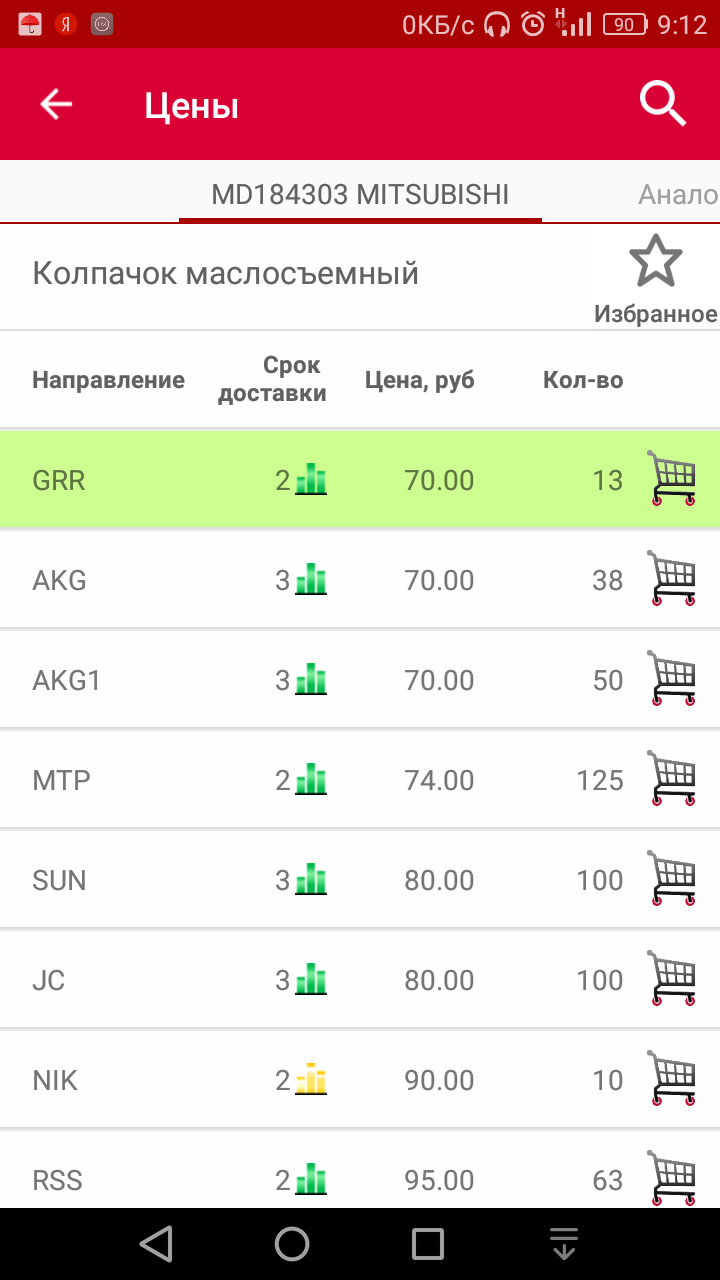Switch to the Аналоги tab
This screenshot has width=720, height=1280.
point(678,194)
